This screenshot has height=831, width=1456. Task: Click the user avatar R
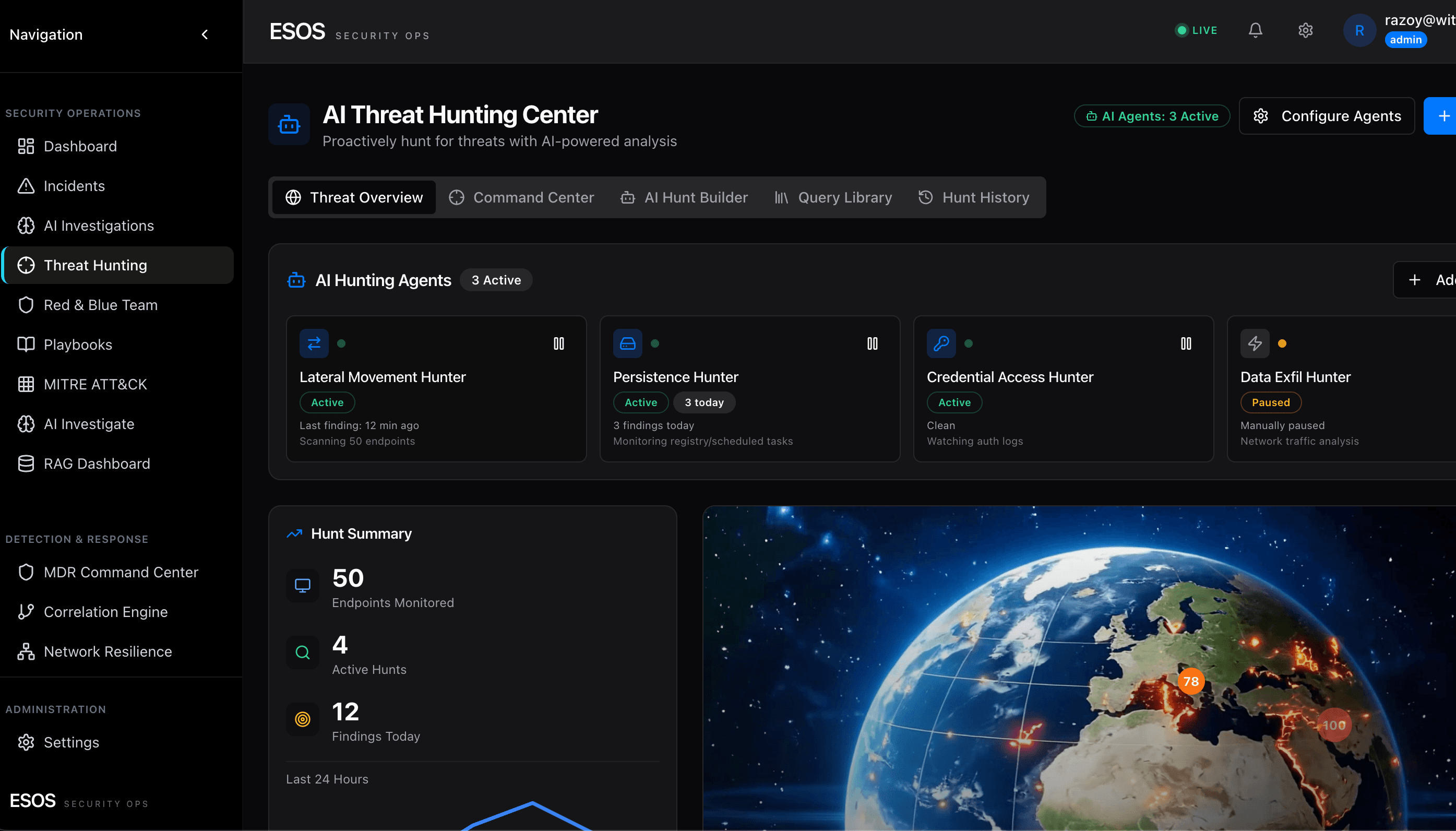[1359, 30]
